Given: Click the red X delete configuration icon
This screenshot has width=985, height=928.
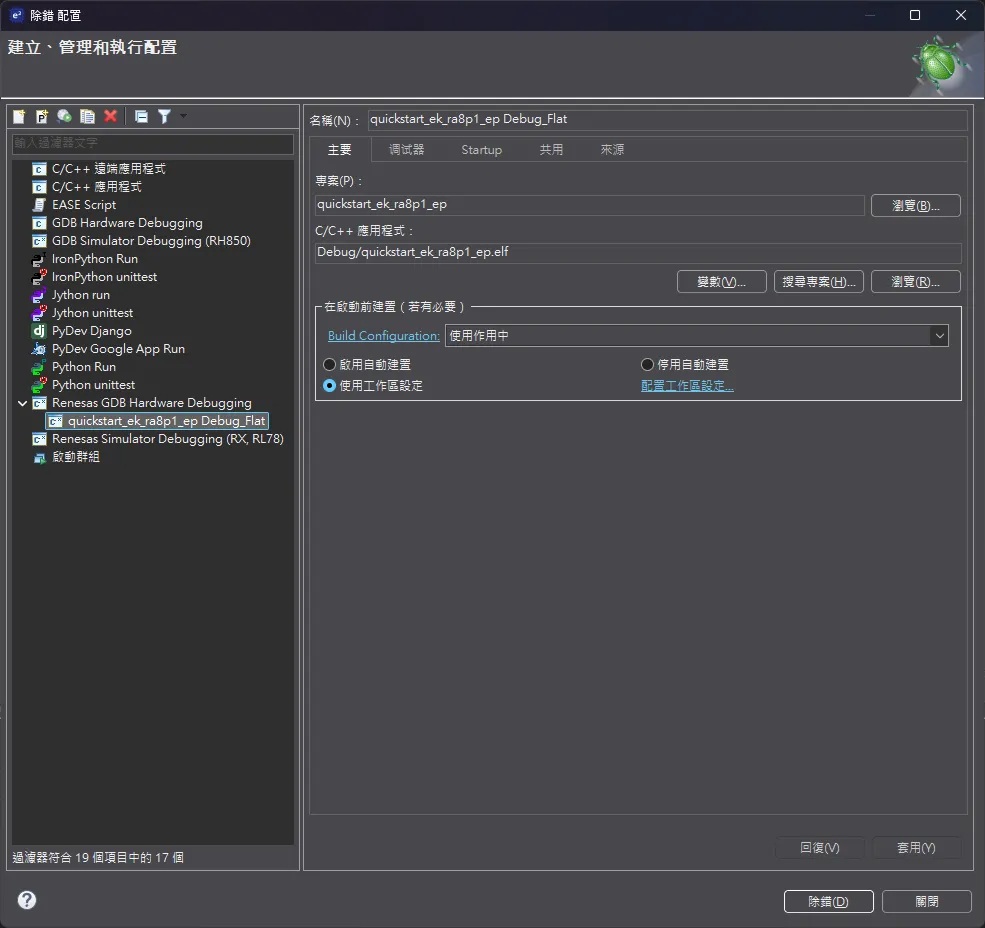Looking at the screenshot, I should (x=110, y=116).
